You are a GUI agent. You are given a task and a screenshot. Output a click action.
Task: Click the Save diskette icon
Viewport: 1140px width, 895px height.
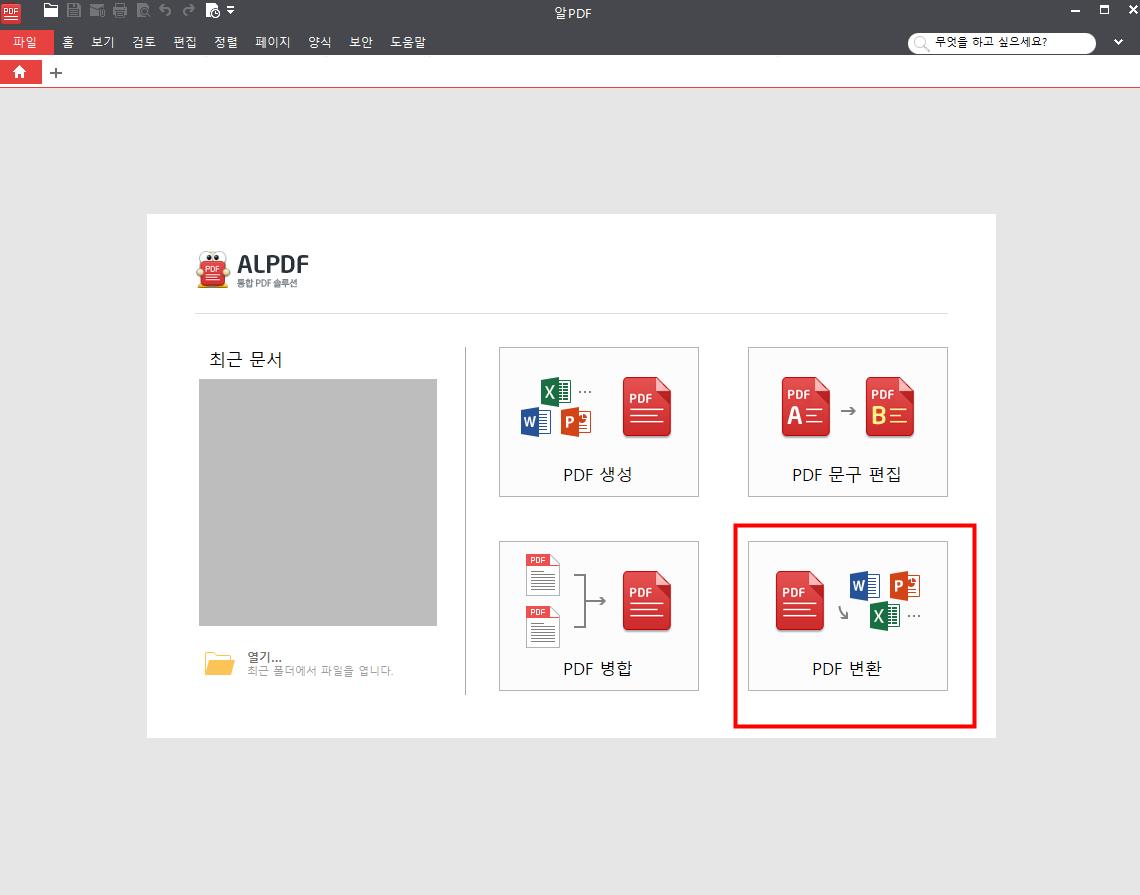73,10
